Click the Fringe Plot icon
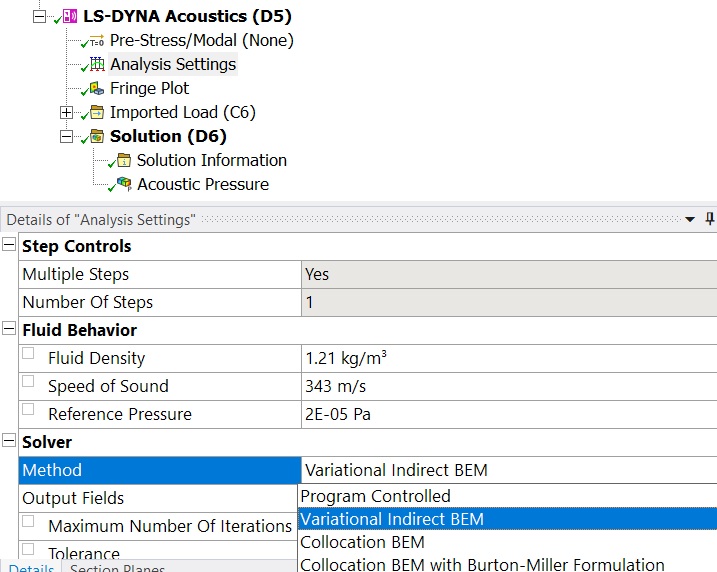 [97, 88]
